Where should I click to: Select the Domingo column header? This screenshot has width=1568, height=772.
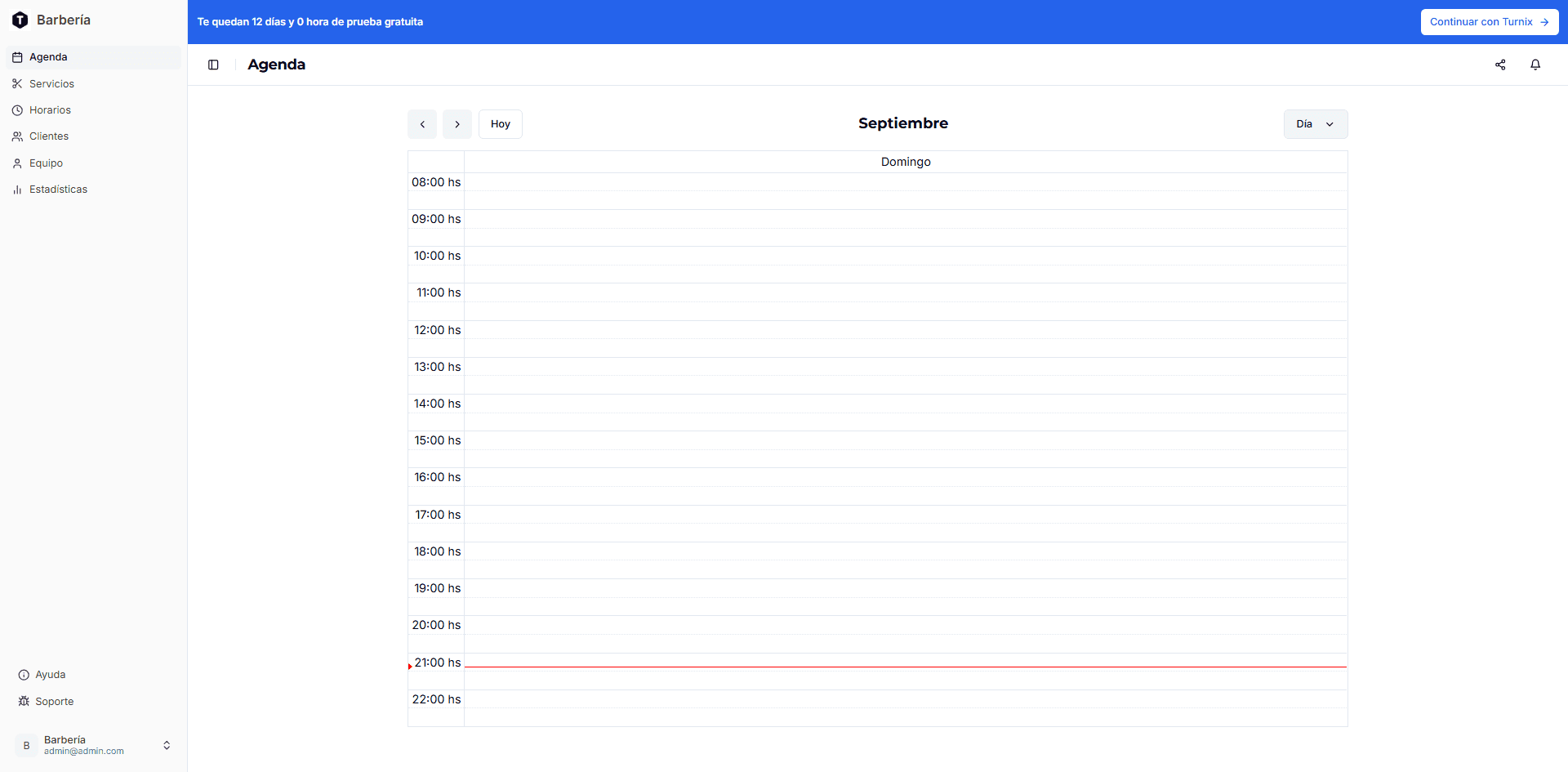tap(905, 161)
